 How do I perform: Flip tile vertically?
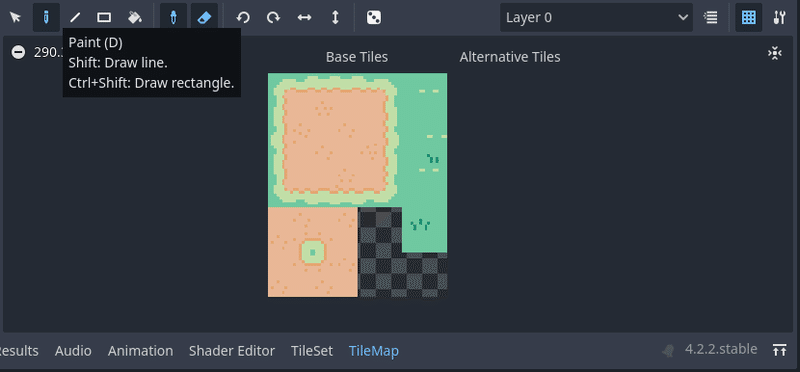click(335, 18)
